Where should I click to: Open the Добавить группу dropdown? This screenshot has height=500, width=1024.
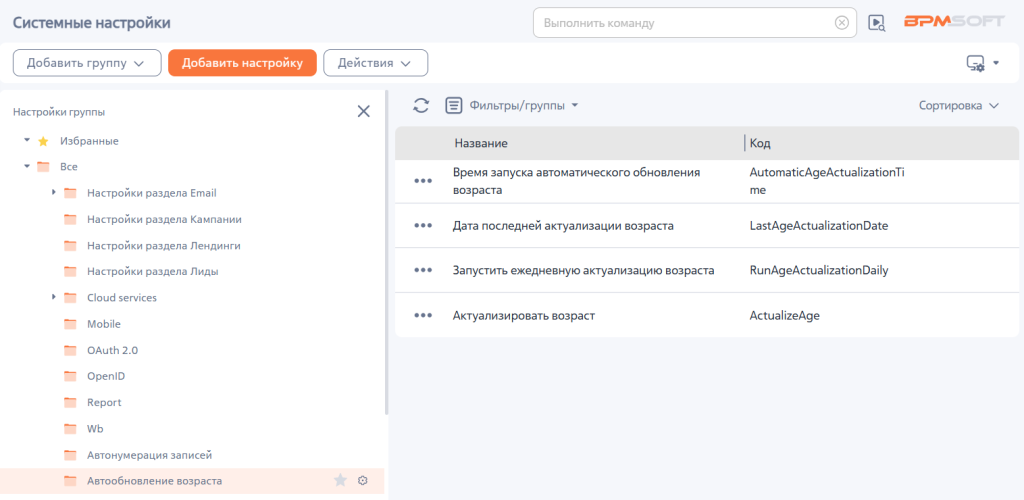click(x=87, y=63)
